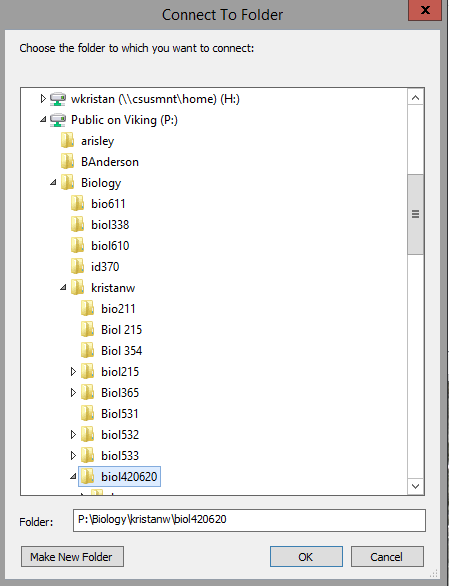The height and width of the screenshot is (586, 449).
Task: Expand the wkristan H: drive node
Action: tap(43, 99)
